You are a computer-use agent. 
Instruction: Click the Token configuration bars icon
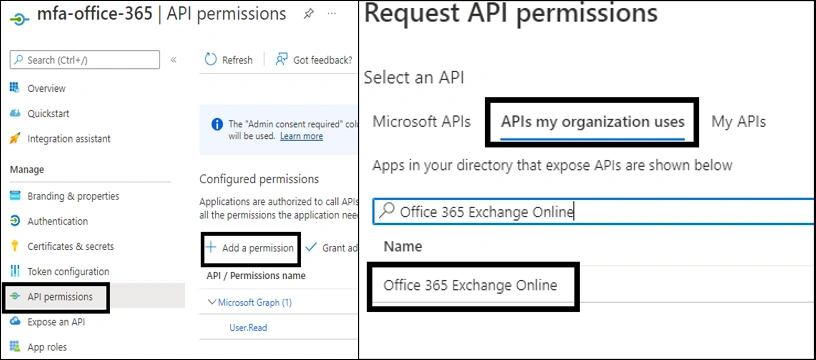pos(15,271)
